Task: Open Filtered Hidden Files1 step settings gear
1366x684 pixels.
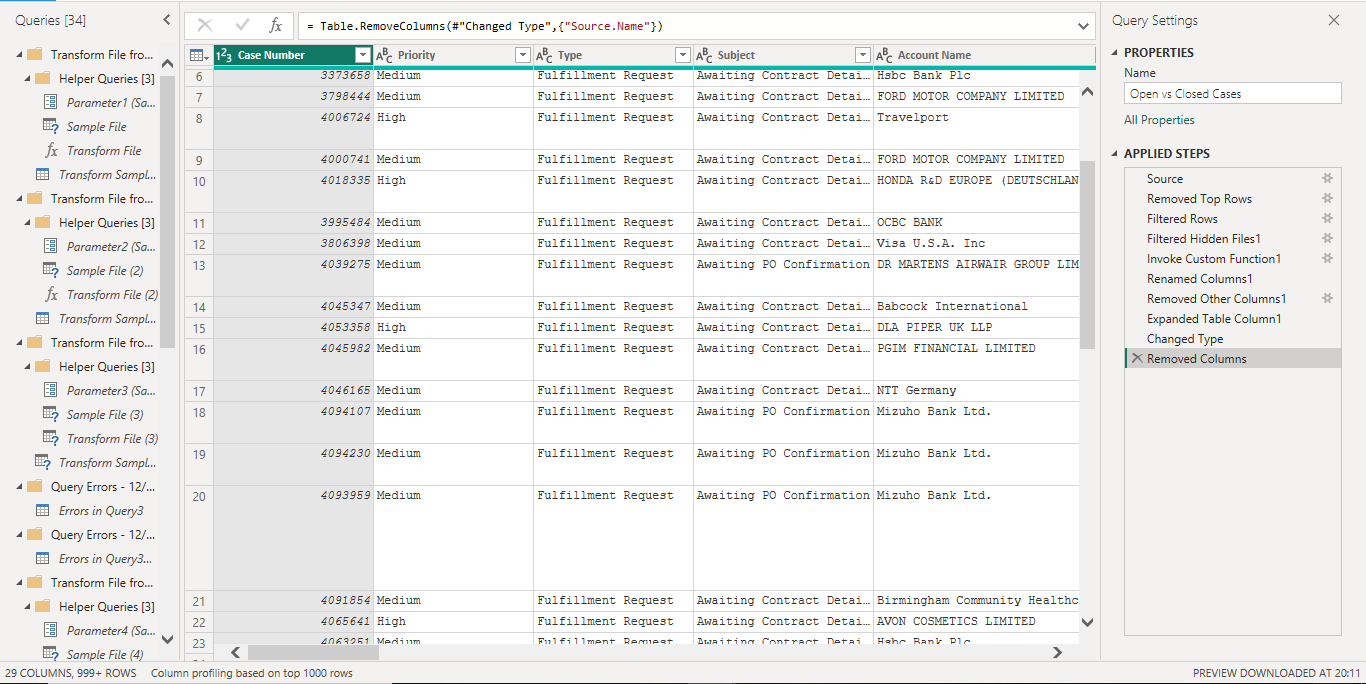Action: coord(1328,239)
